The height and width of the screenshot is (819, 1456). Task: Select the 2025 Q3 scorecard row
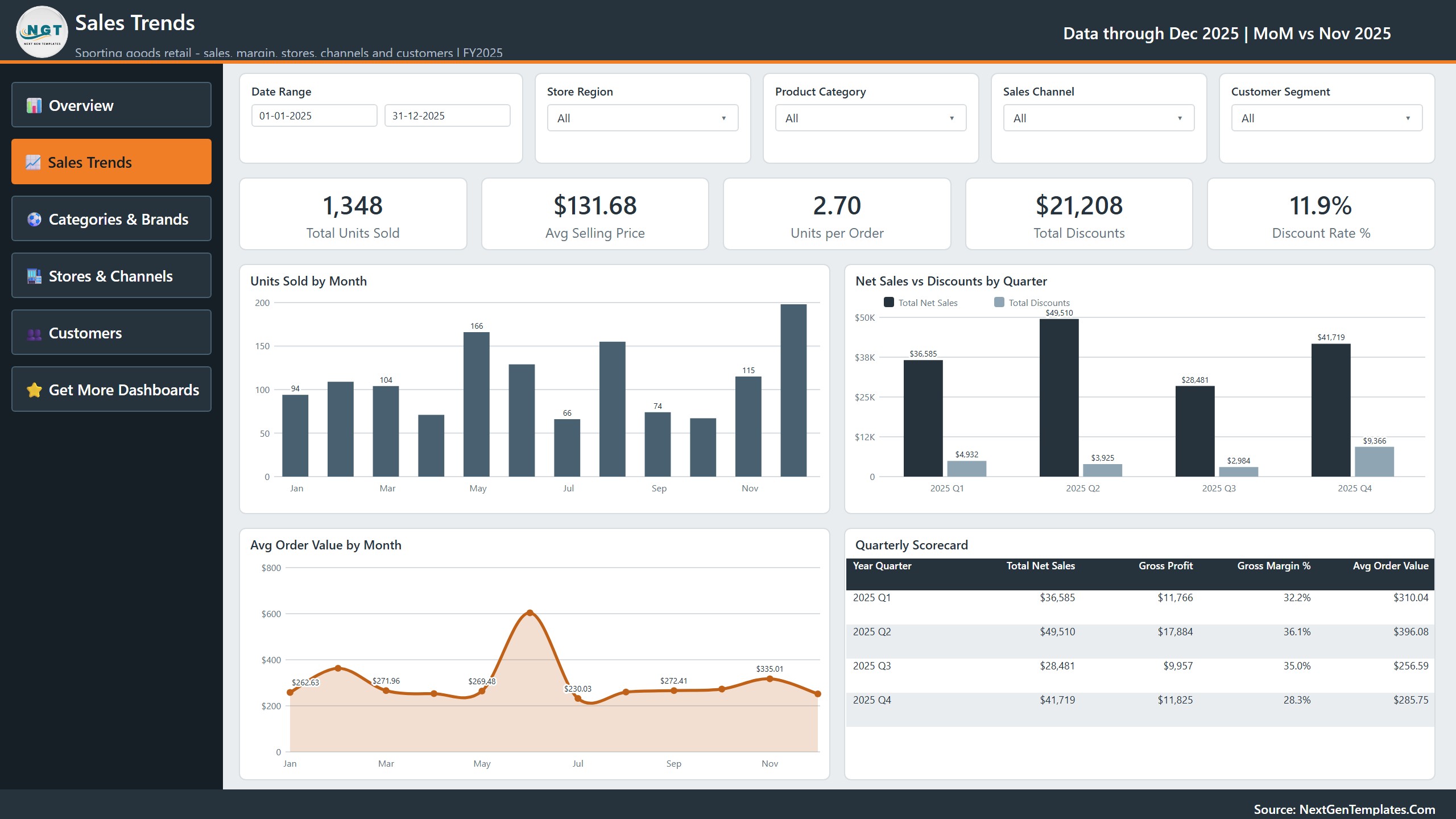click(1140, 675)
